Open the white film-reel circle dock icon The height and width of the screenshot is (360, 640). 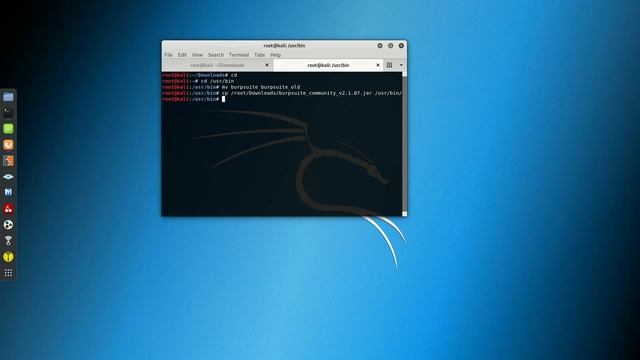[x=8, y=224]
